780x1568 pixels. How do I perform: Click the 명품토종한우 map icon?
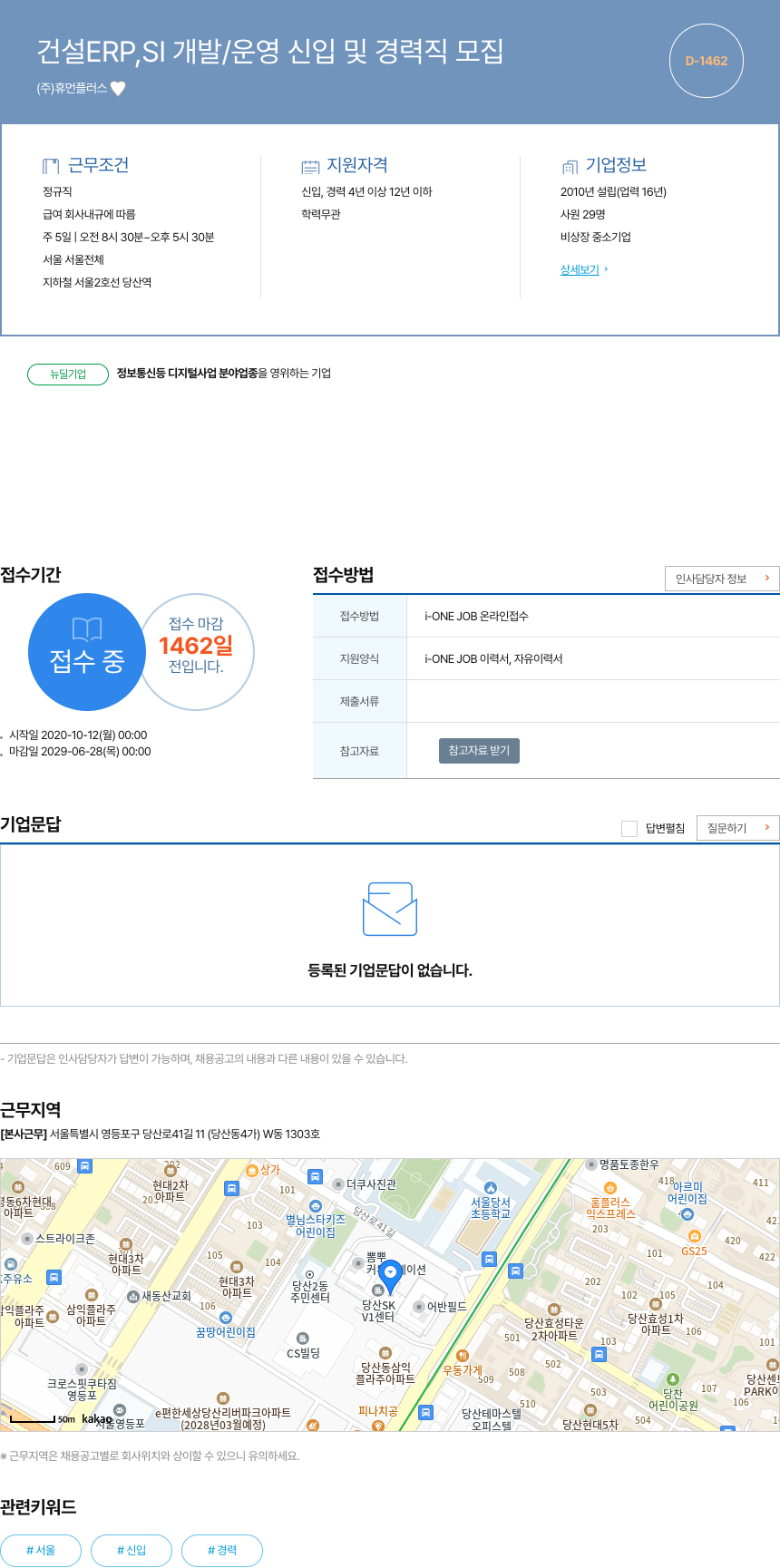point(591,1164)
